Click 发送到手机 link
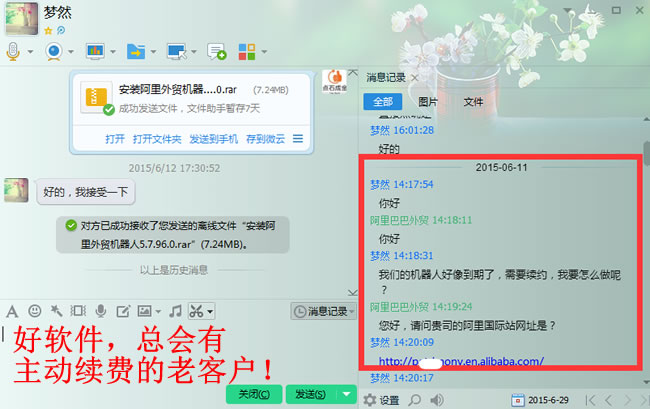Screen dimensions: 650x409 (x=213, y=139)
